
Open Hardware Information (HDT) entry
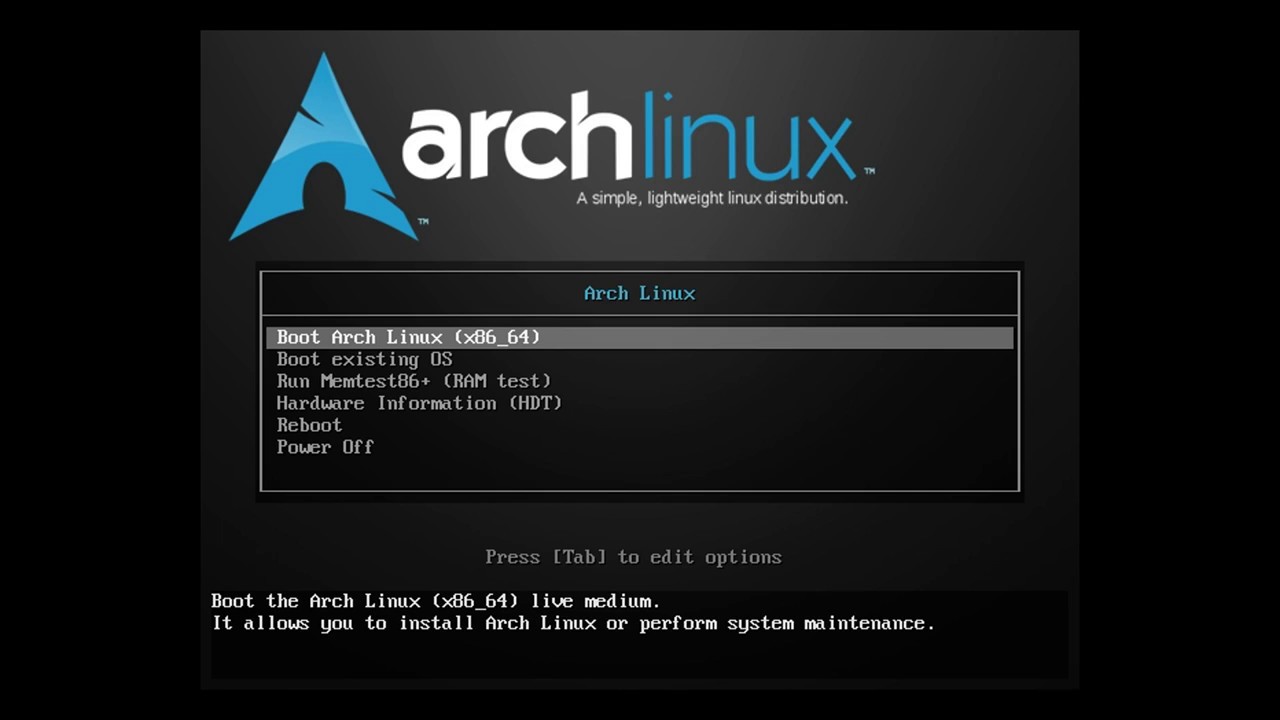tap(420, 403)
